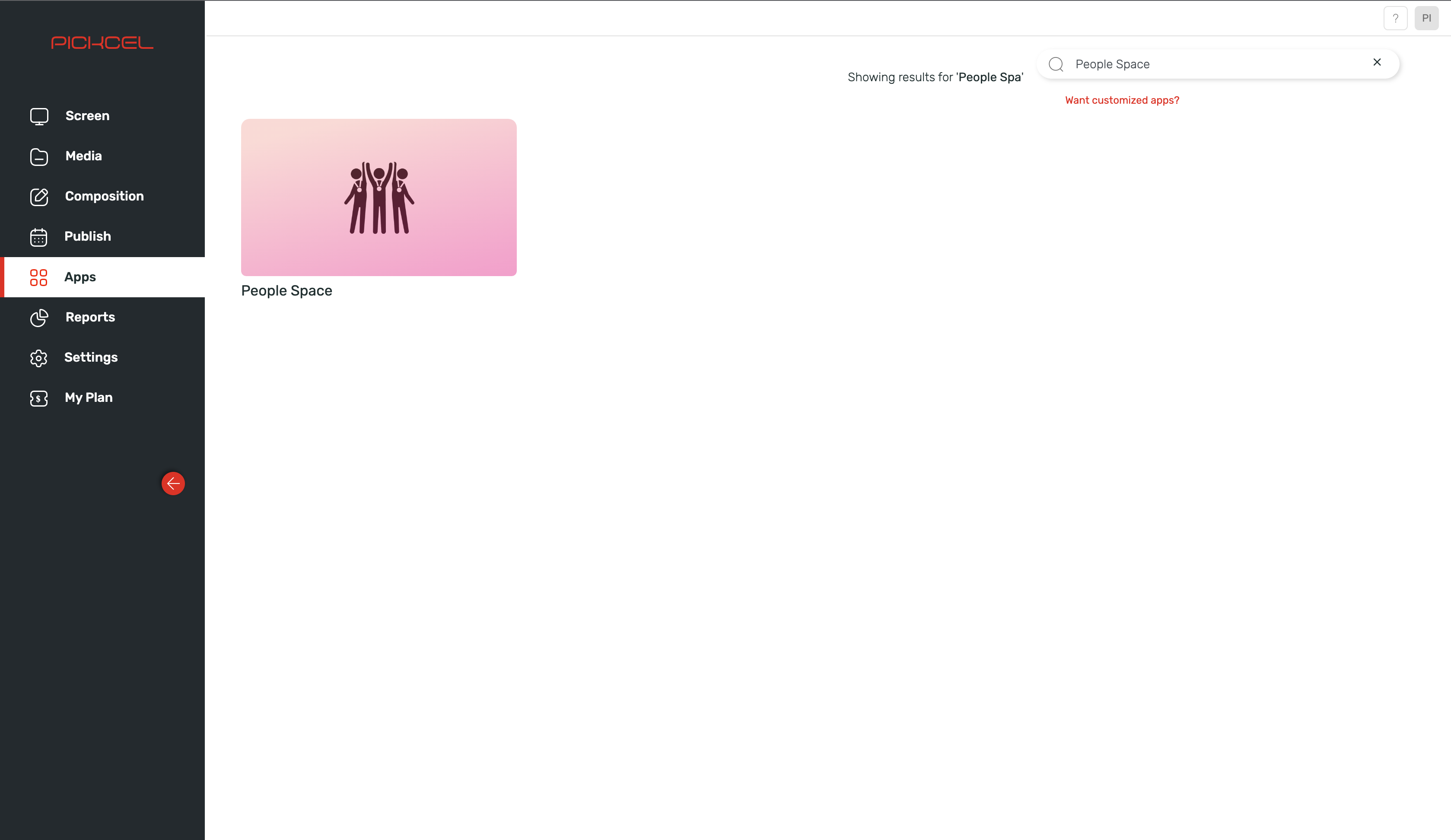Open Media via its folder icon
The image size is (1451, 840).
click(x=39, y=156)
